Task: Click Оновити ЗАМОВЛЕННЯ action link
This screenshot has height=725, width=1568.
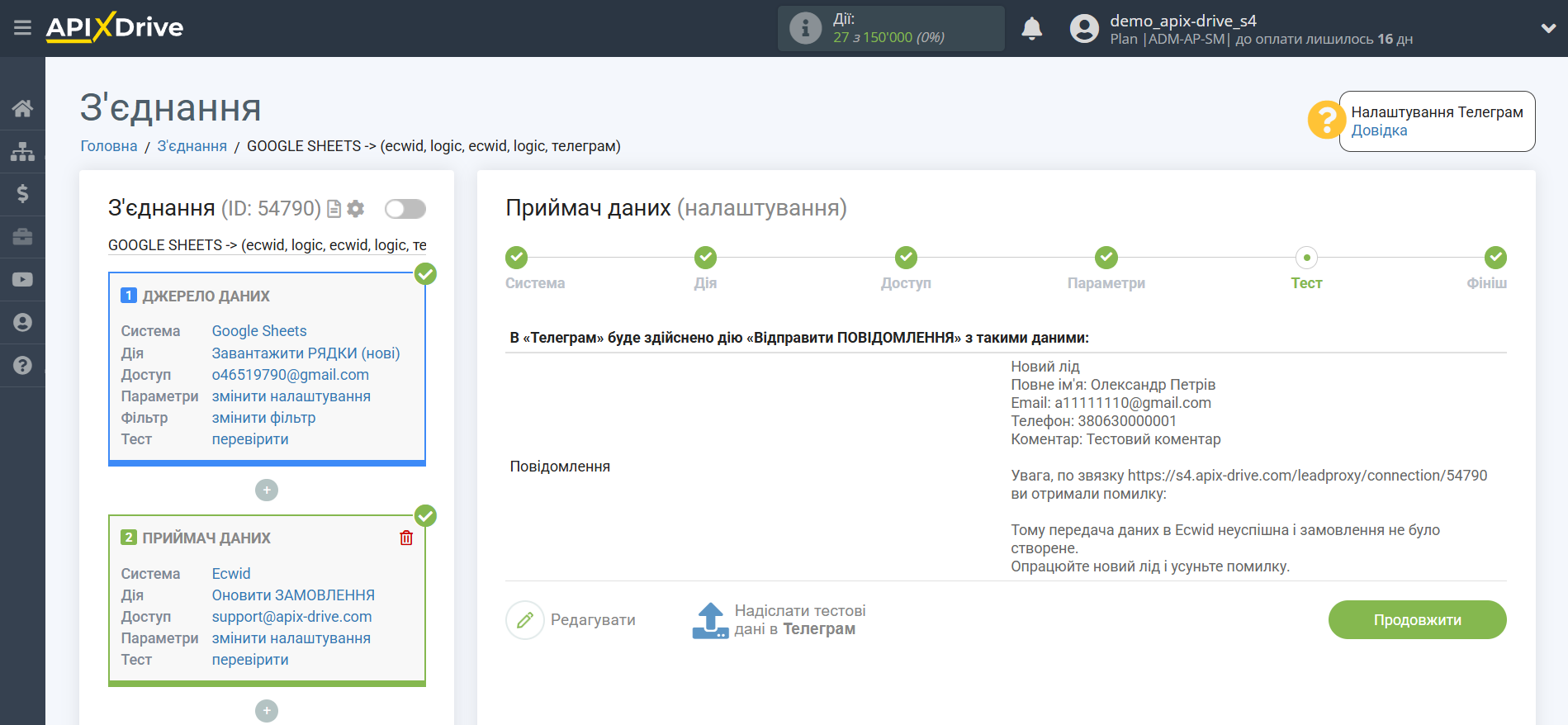Action: click(x=293, y=595)
